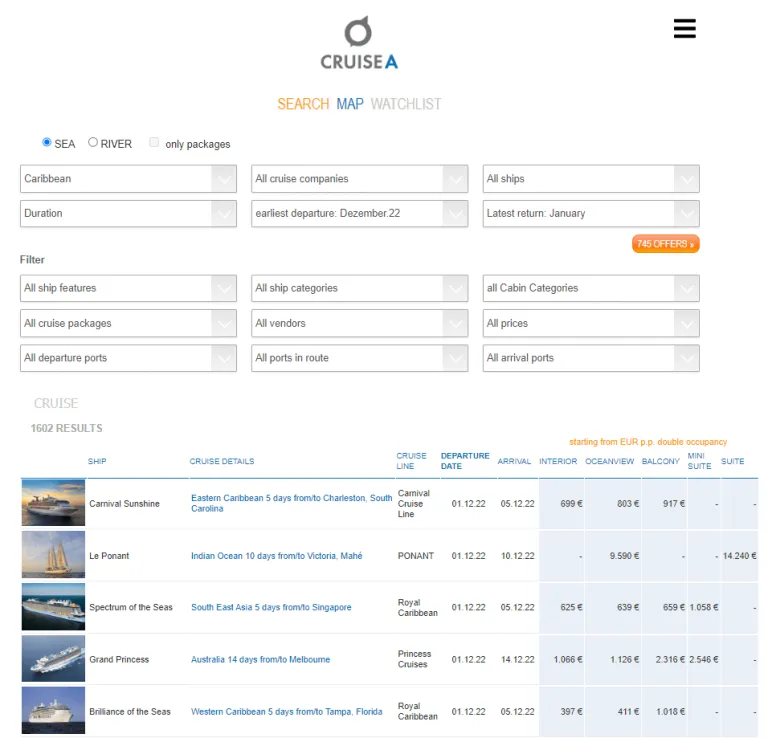The image size is (768, 738).
Task: Open the hamburger menu icon
Action: tap(684, 28)
